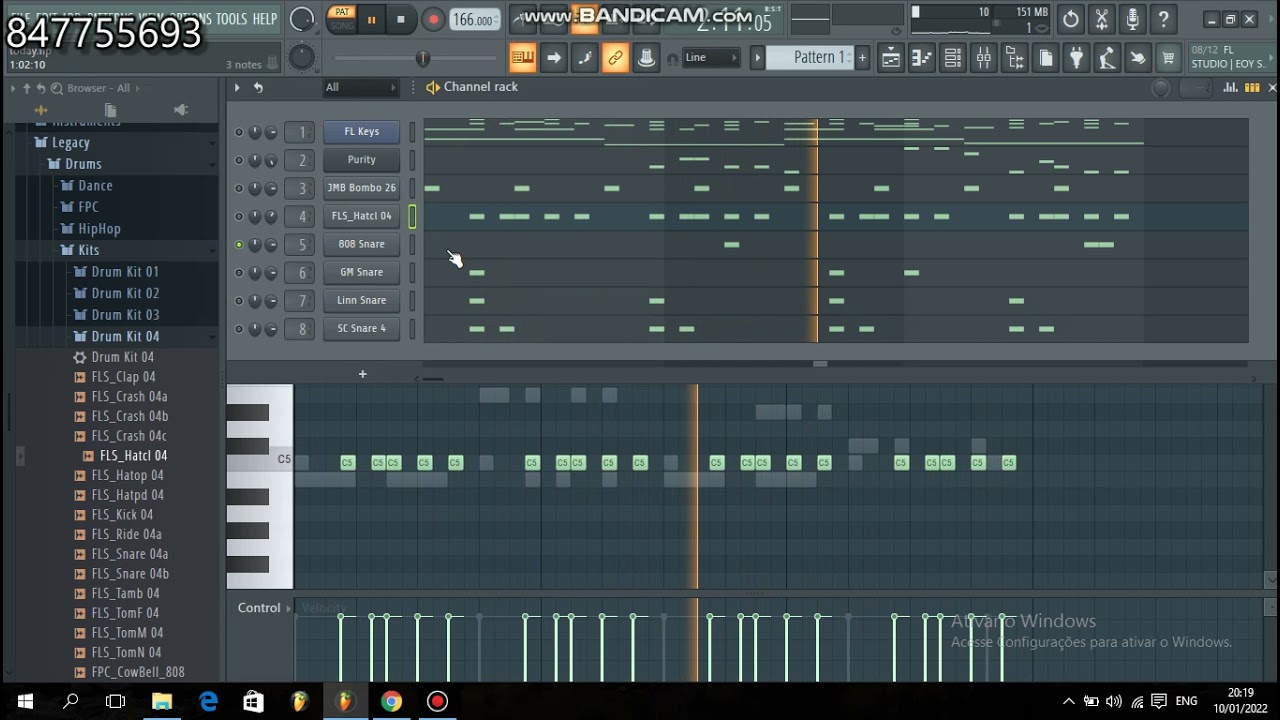Toggle the link/multilink controllers icon
The height and width of the screenshot is (720, 1280).
[x=615, y=58]
